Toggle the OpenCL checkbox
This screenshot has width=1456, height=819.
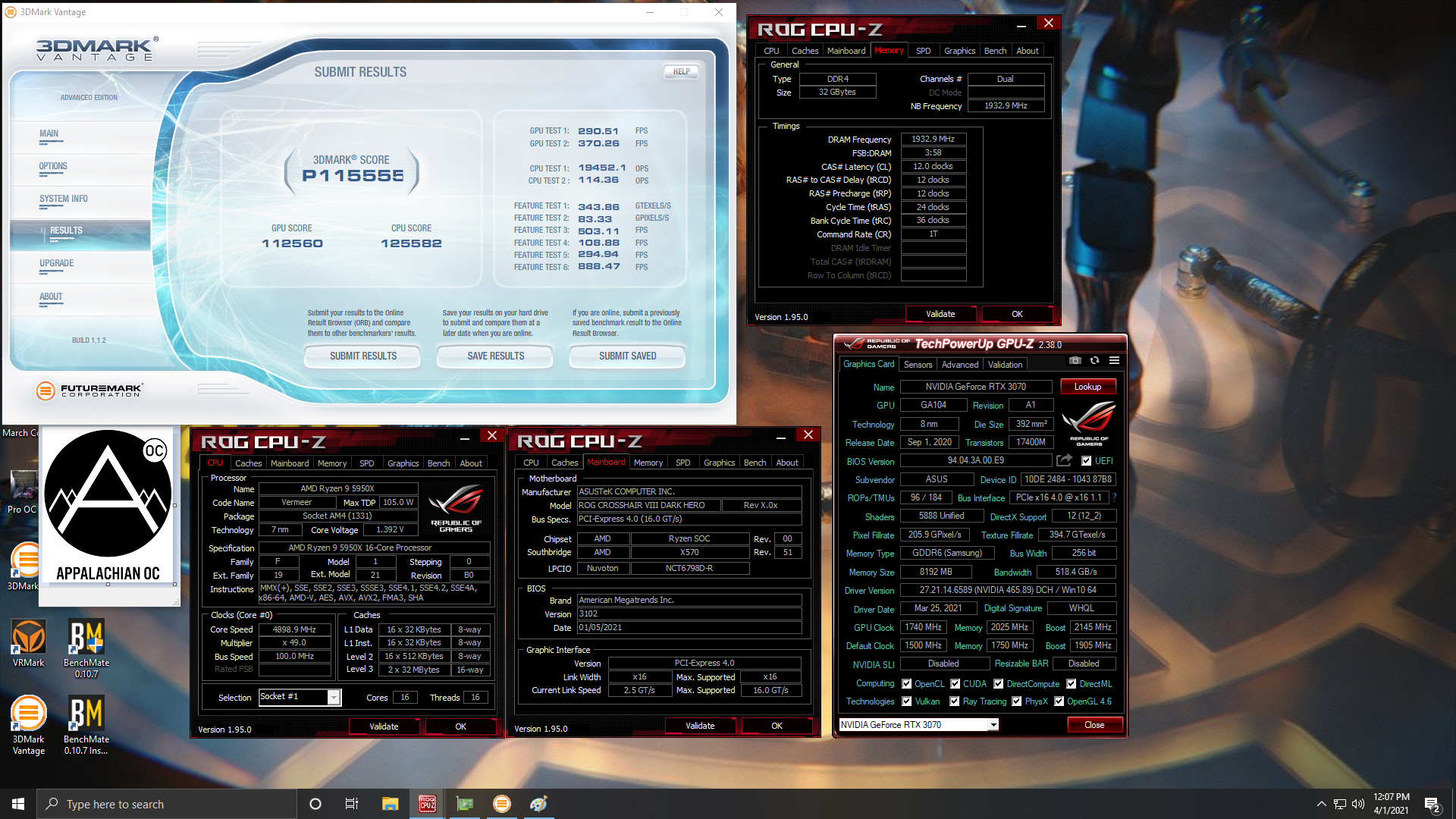906,683
